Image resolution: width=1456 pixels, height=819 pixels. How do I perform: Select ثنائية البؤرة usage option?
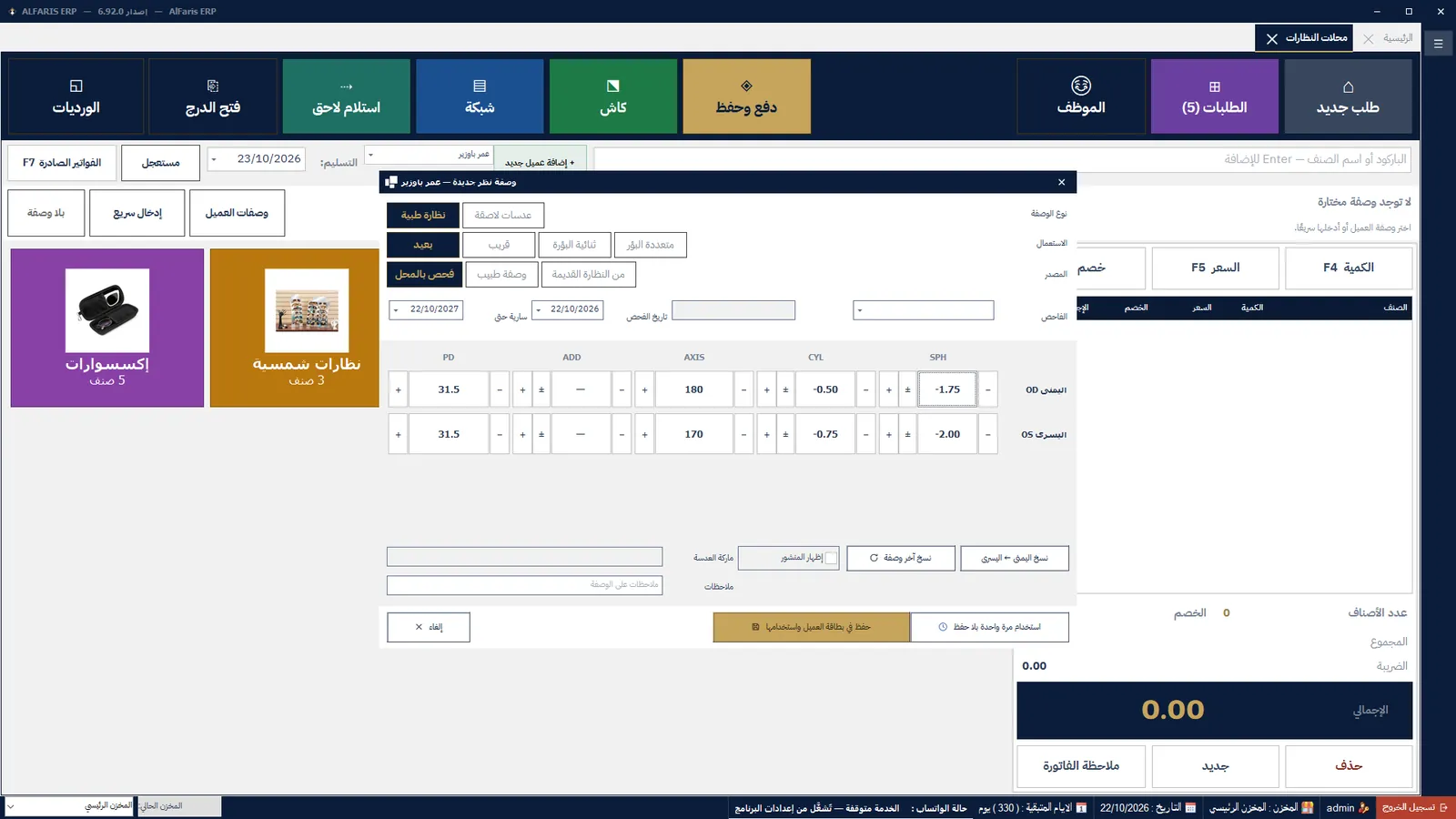coord(574,245)
